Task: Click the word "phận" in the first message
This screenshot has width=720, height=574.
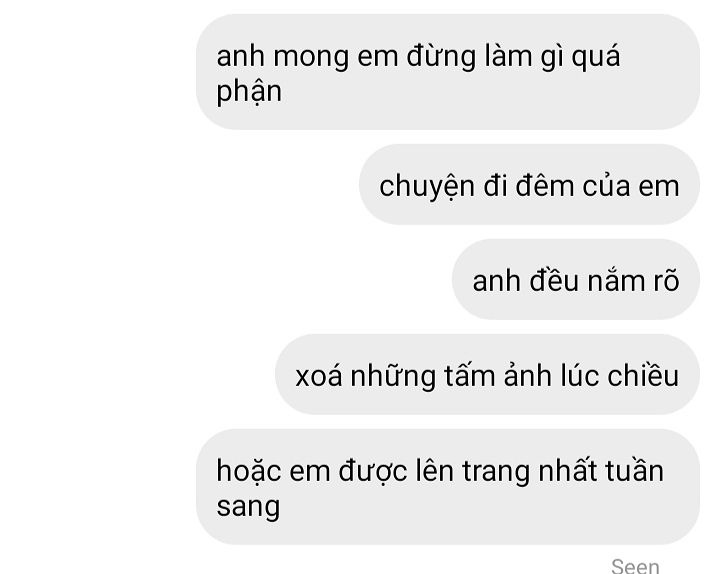Action: (249, 92)
